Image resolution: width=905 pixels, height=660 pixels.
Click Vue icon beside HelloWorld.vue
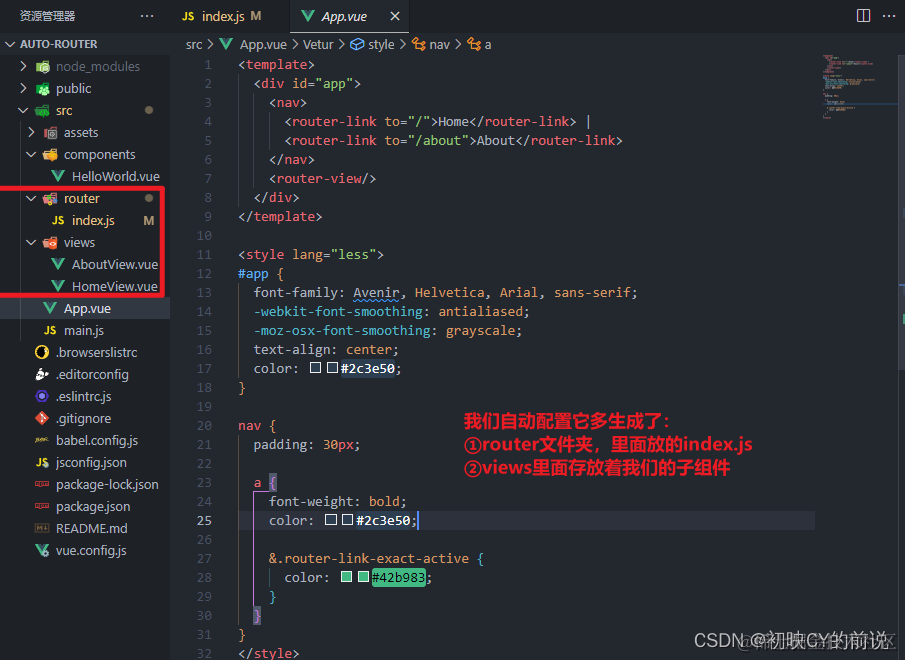58,176
